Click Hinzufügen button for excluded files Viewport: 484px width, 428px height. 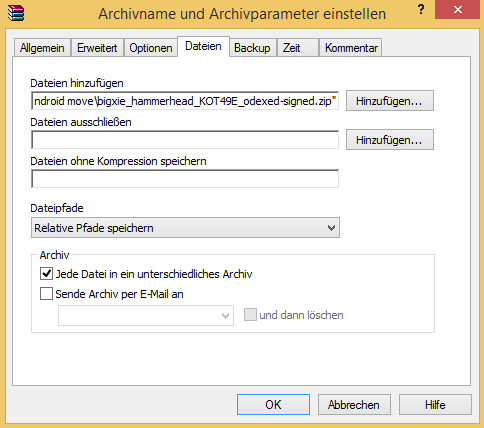point(390,139)
